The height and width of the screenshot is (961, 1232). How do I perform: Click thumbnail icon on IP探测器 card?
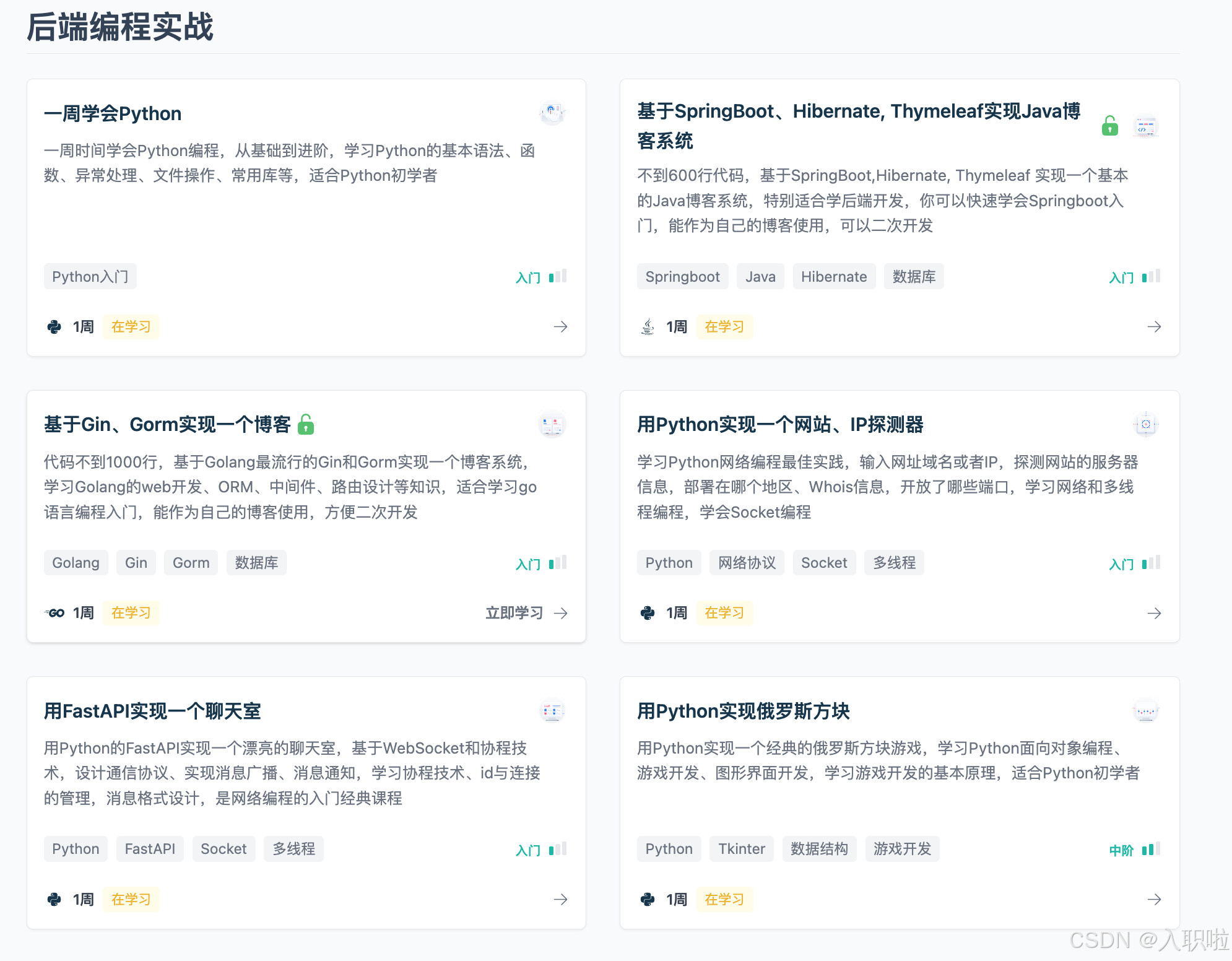1145,424
